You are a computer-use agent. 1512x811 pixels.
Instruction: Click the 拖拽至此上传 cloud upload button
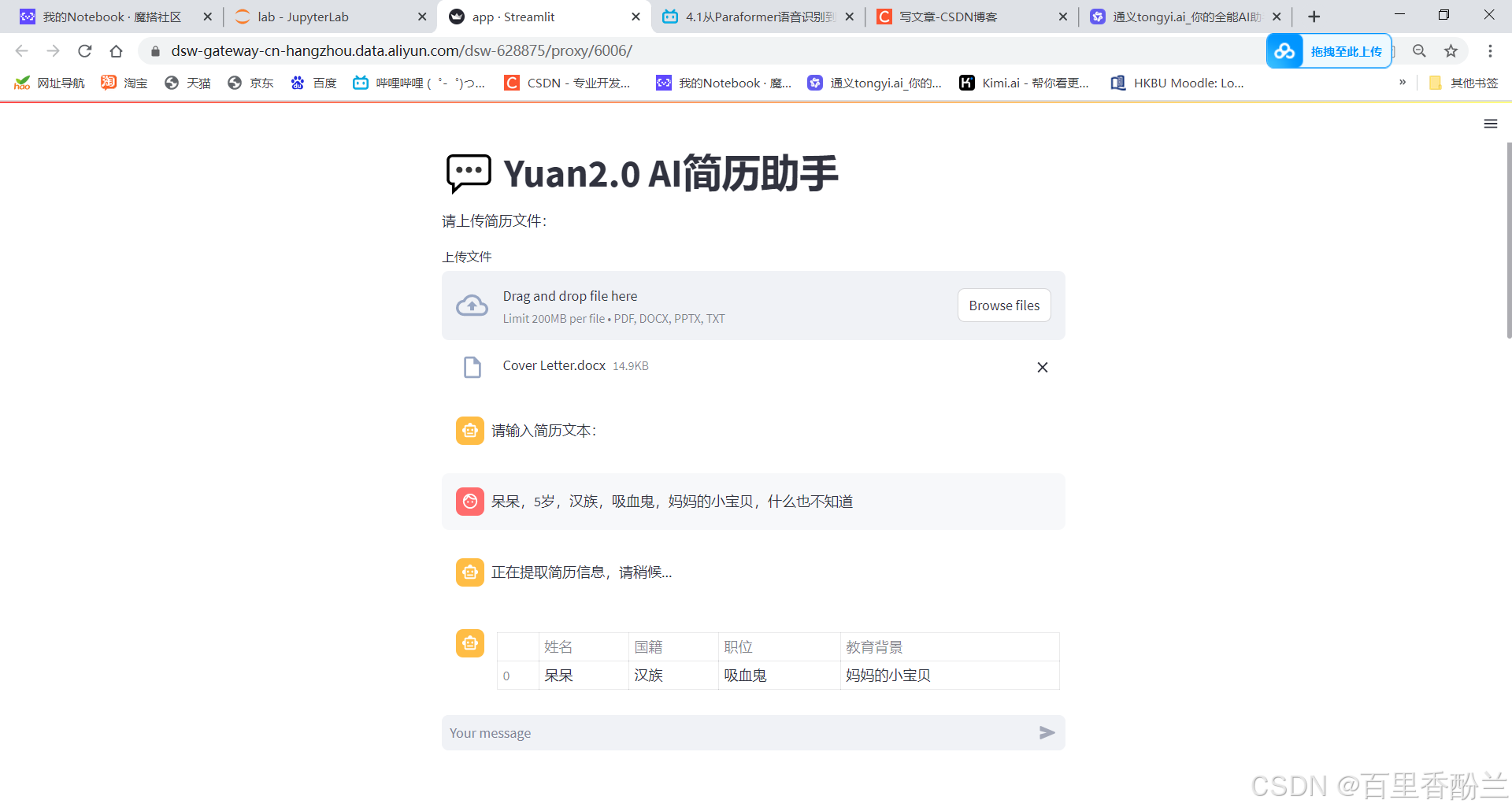click(1329, 51)
